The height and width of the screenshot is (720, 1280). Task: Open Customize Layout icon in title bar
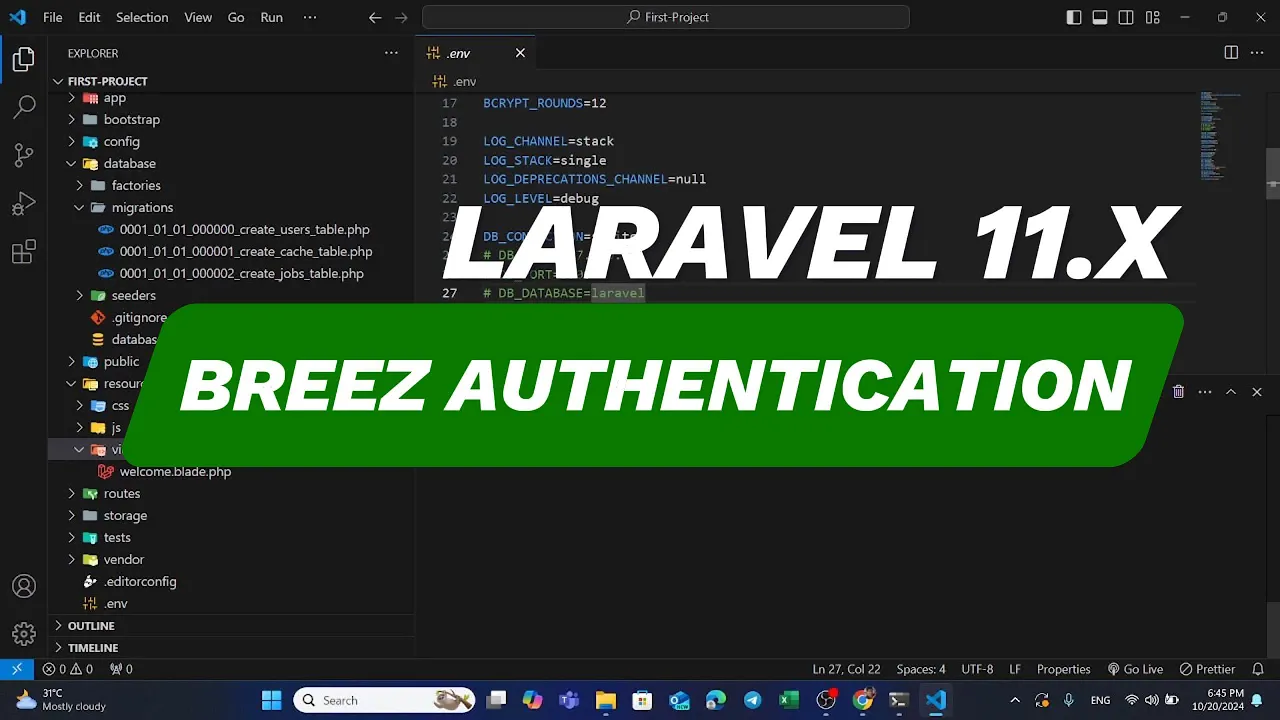coord(1153,17)
